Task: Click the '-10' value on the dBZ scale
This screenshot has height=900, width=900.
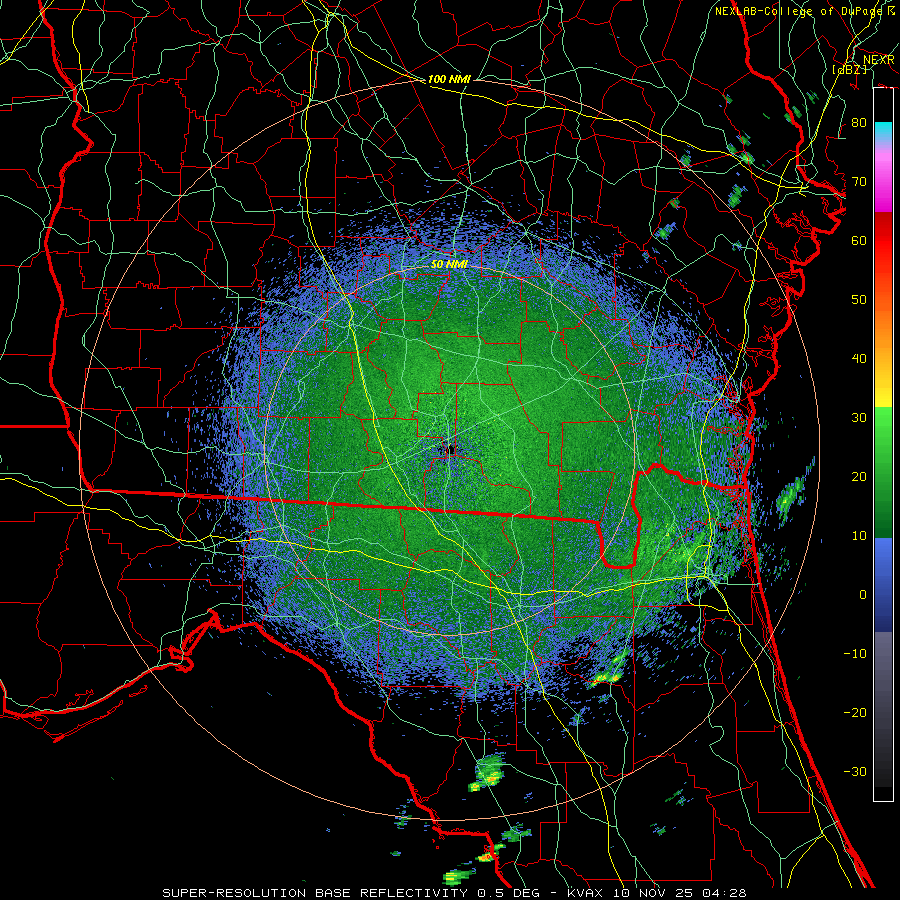Action: [855, 654]
